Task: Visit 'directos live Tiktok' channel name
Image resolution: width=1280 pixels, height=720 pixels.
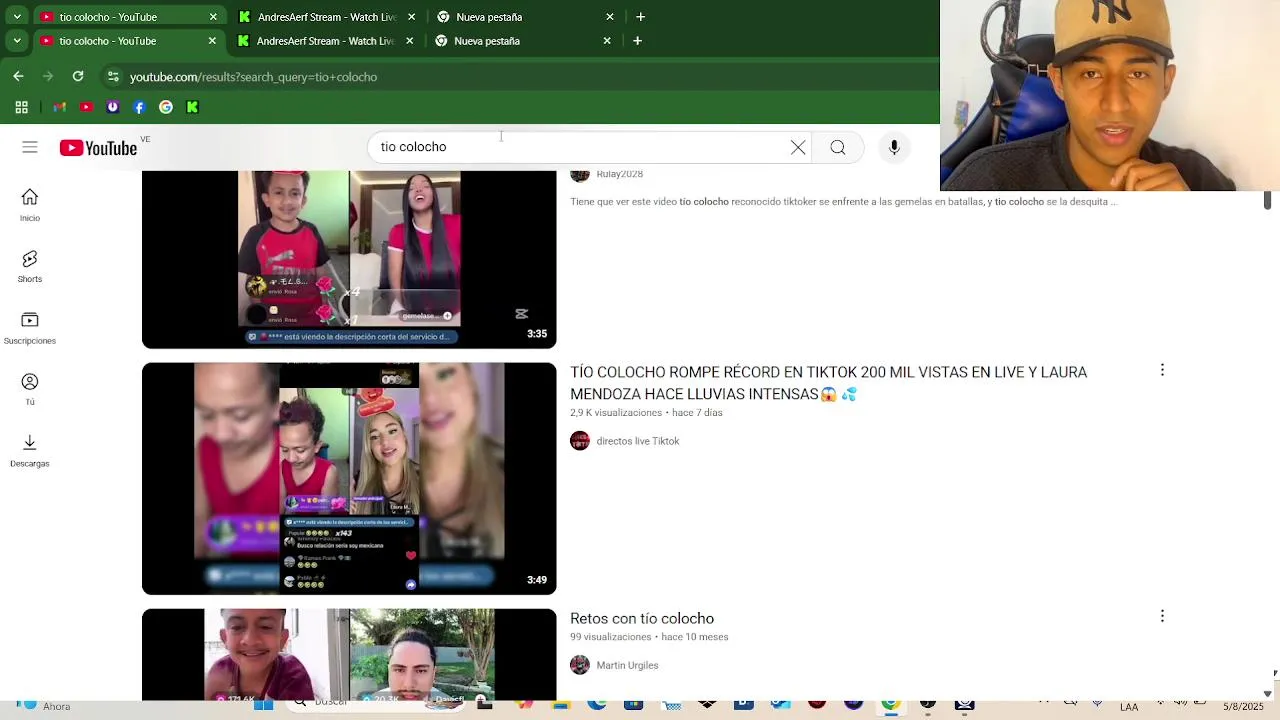Action: (x=637, y=441)
